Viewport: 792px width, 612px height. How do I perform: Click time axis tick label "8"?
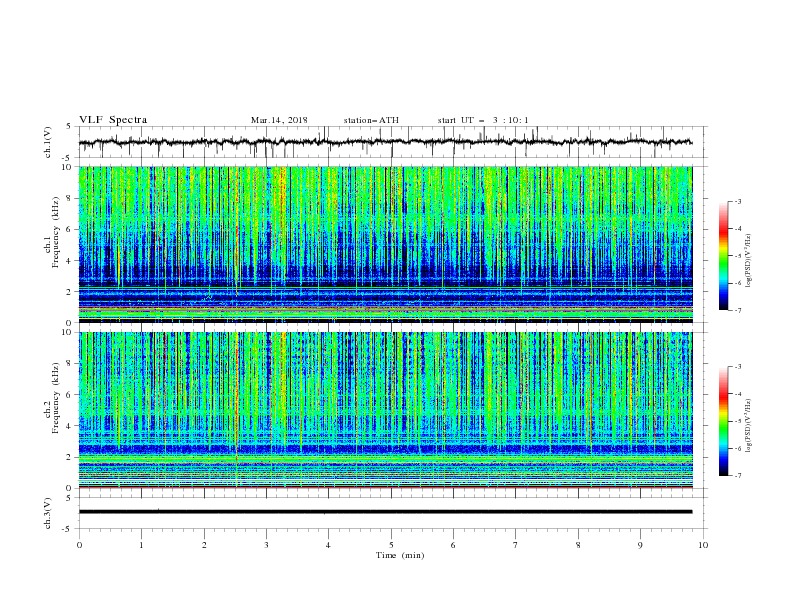(578, 545)
